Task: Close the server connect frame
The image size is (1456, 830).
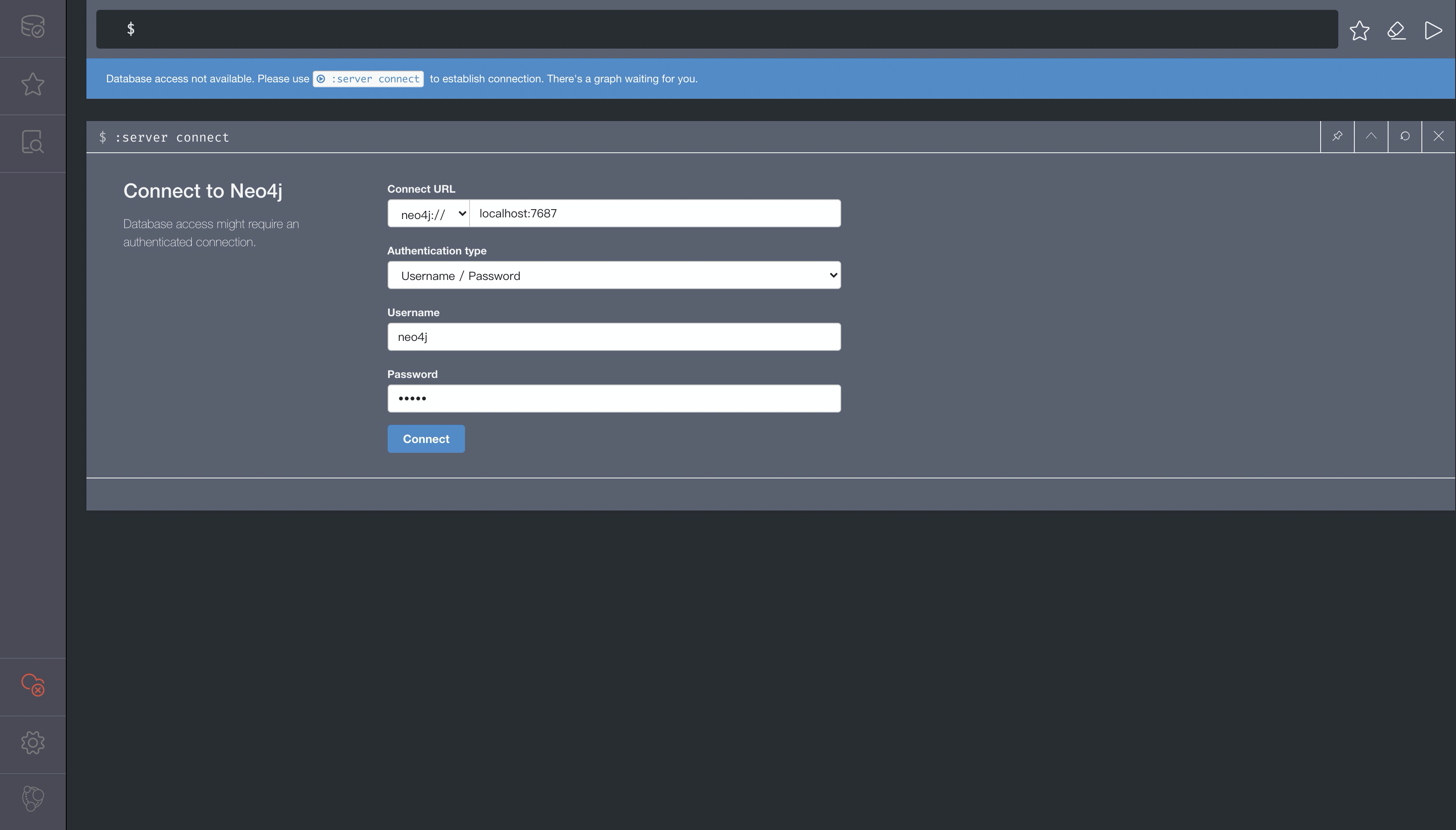Action: [1438, 136]
